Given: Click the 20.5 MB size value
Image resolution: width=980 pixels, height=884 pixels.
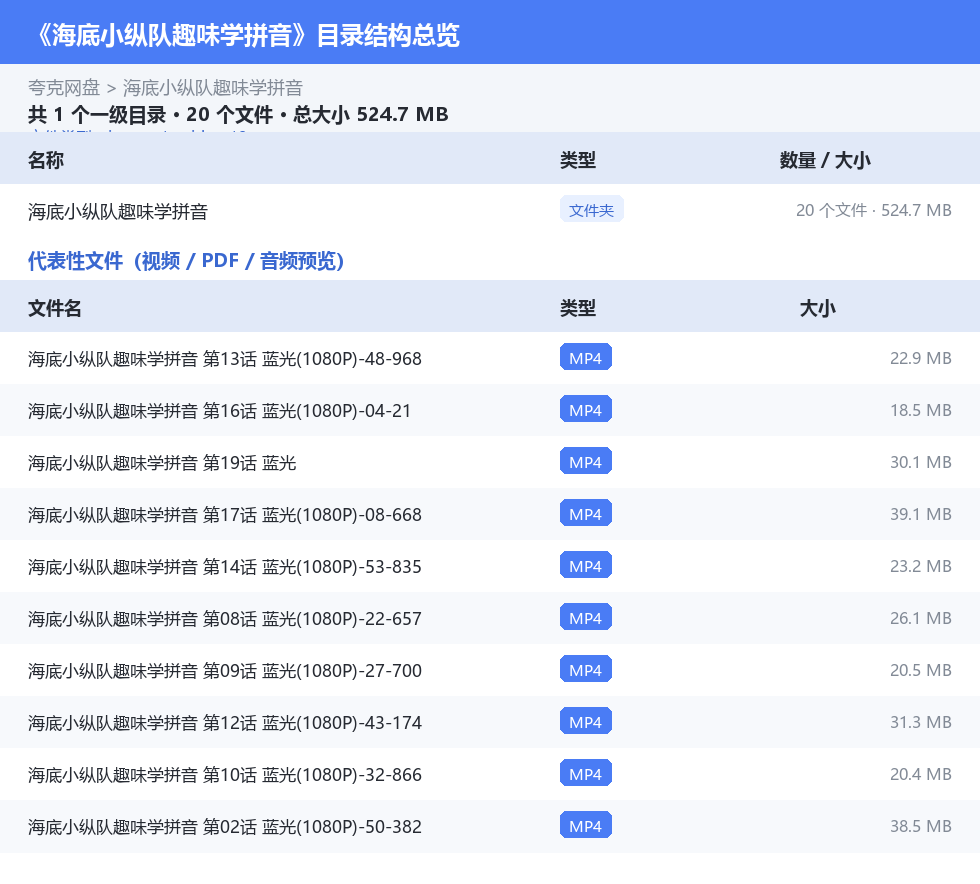Looking at the screenshot, I should (921, 669).
